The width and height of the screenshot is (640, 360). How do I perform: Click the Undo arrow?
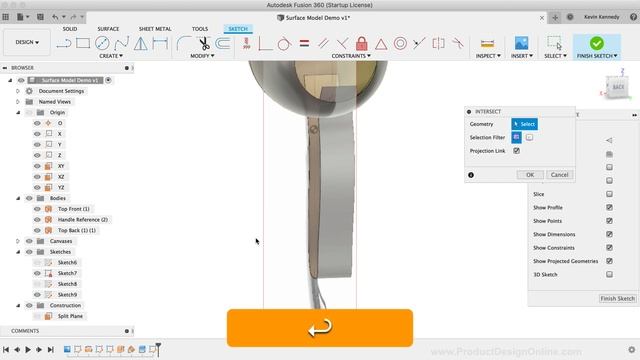click(x=55, y=17)
